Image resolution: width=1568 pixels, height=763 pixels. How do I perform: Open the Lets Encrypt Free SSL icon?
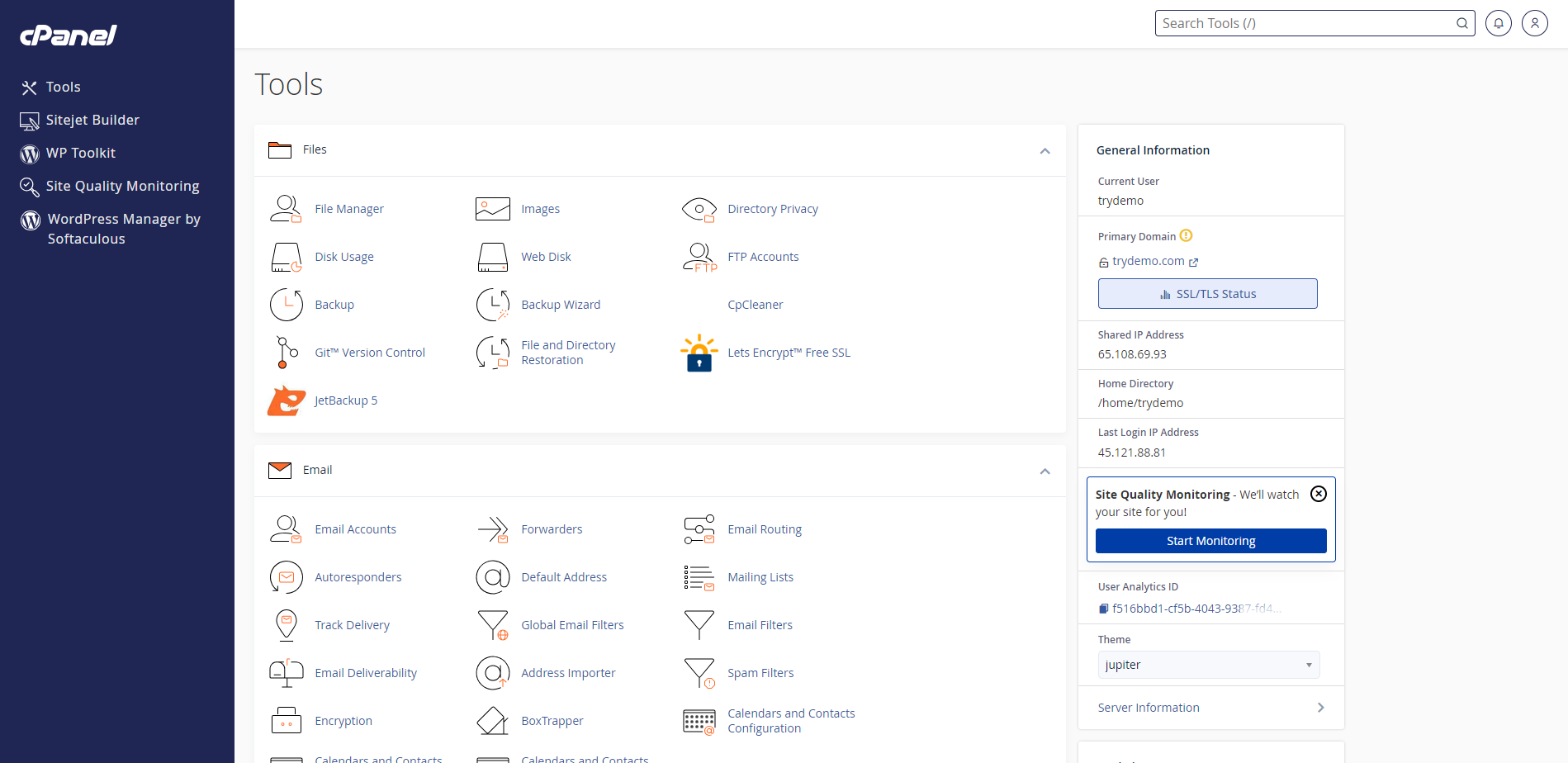coord(699,353)
